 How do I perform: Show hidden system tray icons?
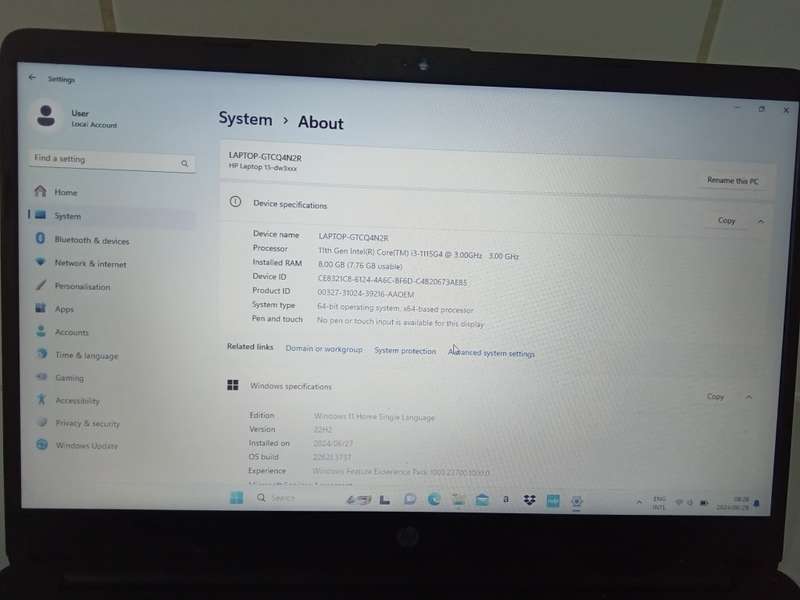point(639,503)
